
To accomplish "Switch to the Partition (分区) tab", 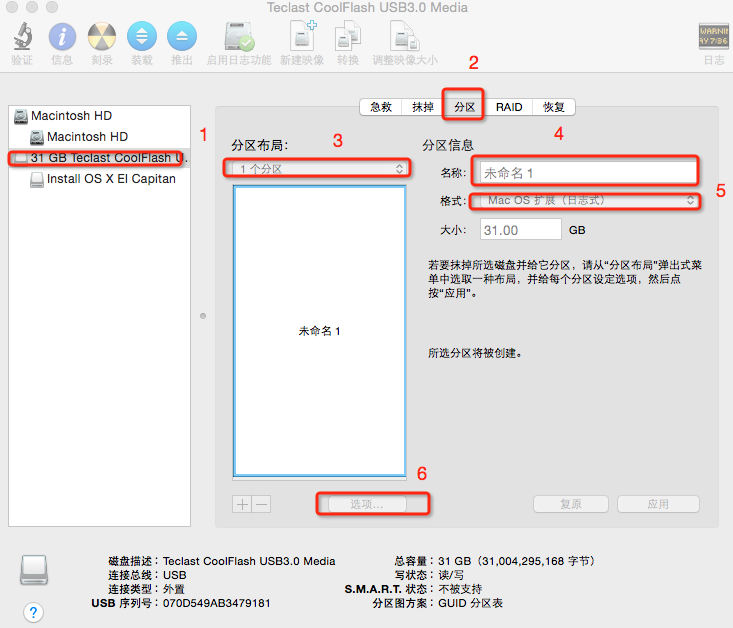I will coord(464,107).
